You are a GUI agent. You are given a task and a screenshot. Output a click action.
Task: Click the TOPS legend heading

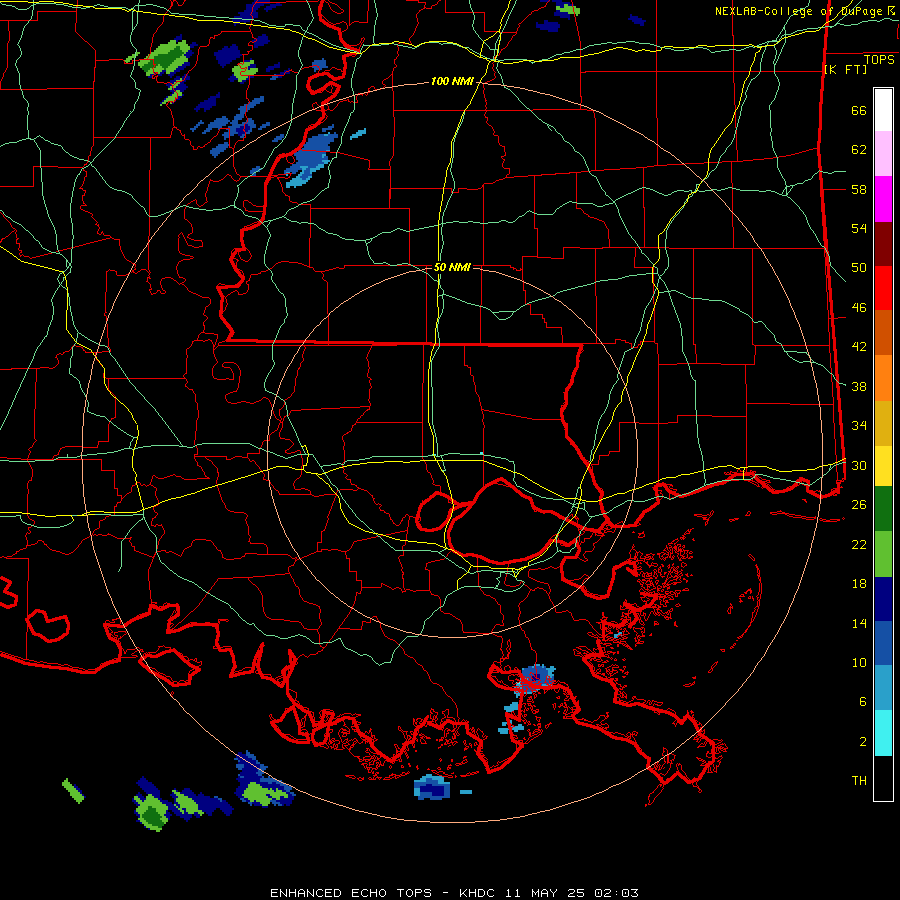point(879,60)
